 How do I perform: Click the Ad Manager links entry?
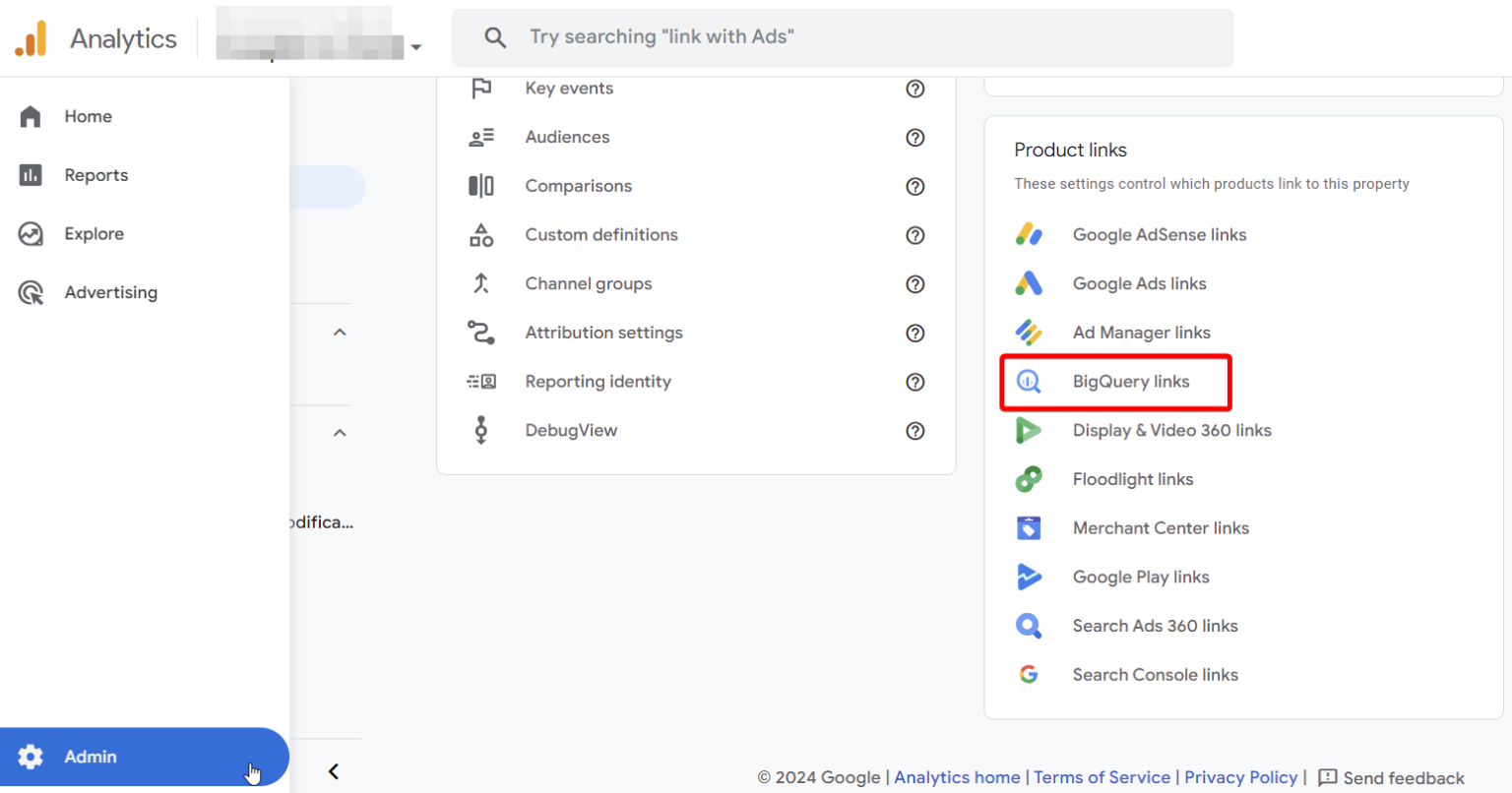(1141, 333)
